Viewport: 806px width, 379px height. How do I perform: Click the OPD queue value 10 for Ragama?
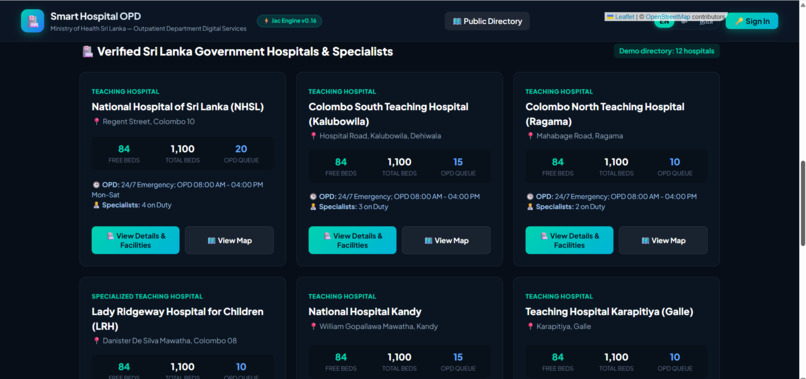coord(675,162)
